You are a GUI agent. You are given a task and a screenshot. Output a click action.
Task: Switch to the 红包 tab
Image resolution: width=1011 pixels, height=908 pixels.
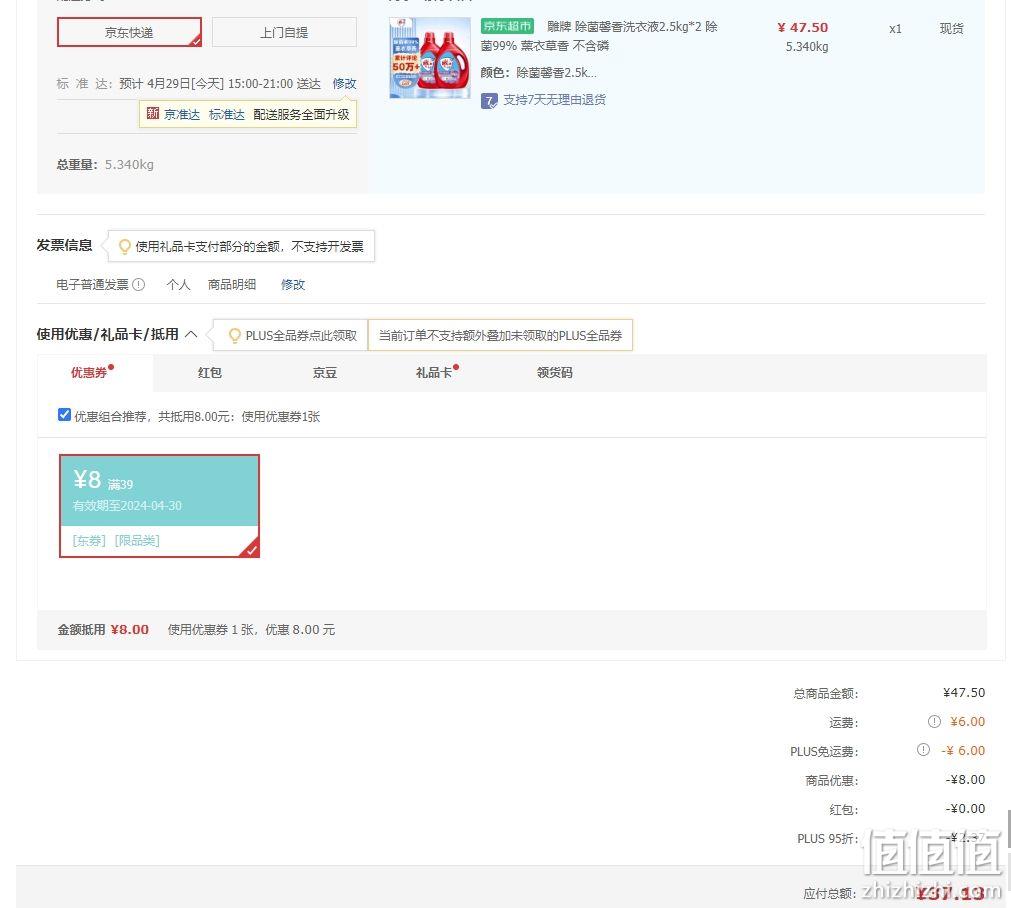(x=210, y=373)
